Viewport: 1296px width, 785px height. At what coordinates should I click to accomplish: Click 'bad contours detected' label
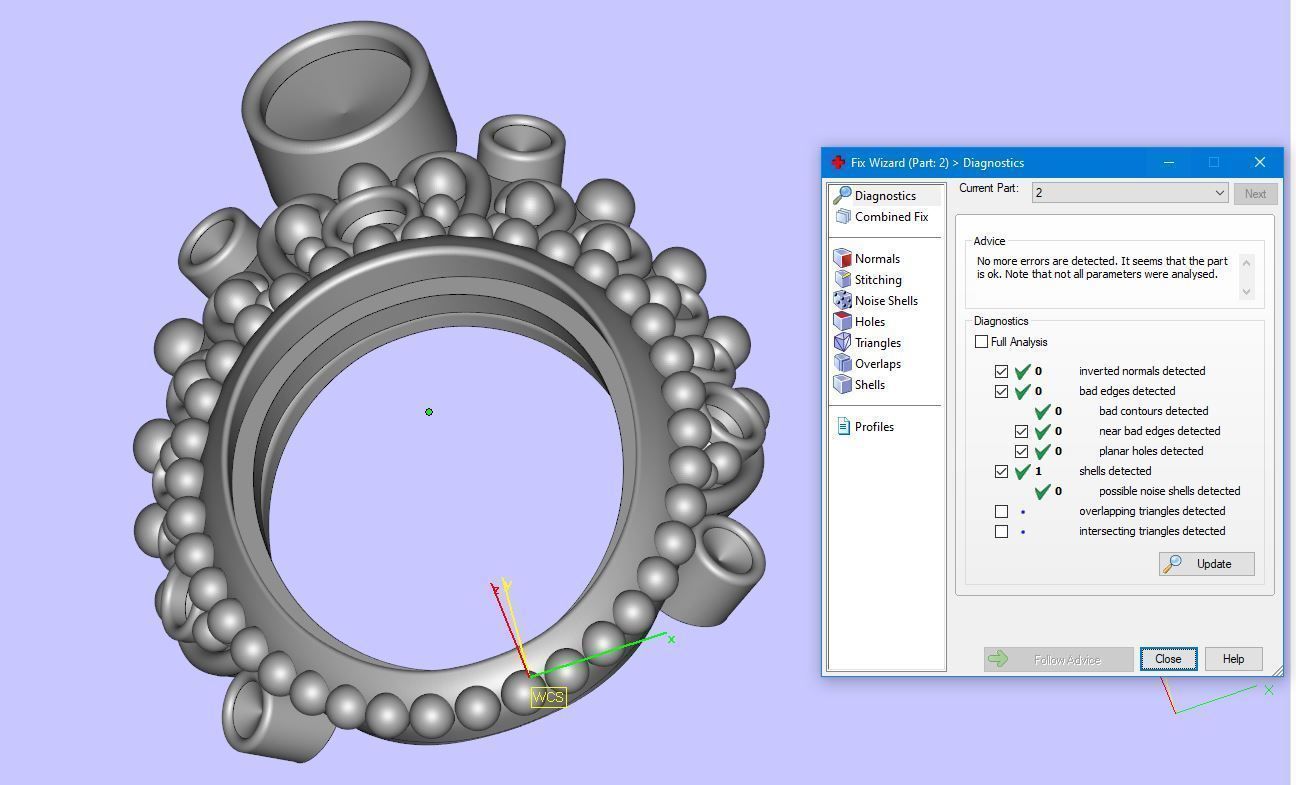pos(1153,411)
